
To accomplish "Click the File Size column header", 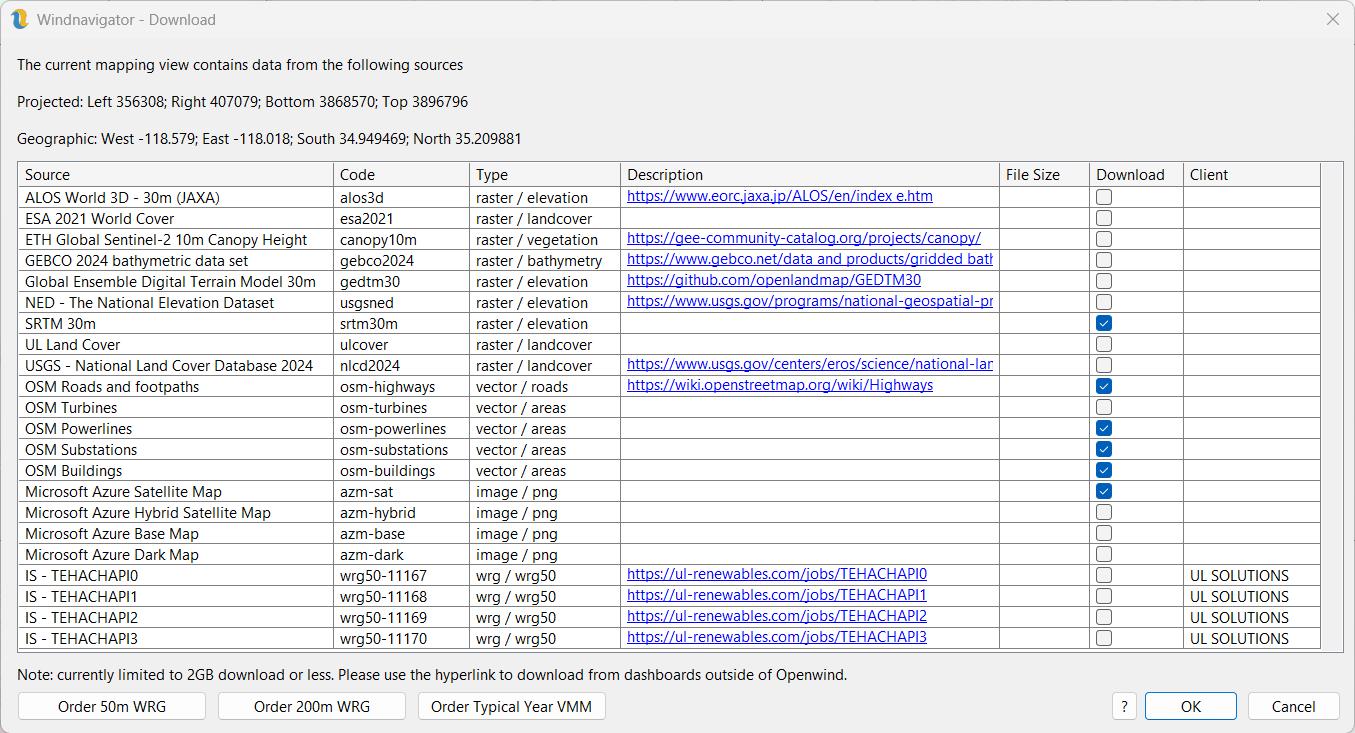I will coord(1044,175).
